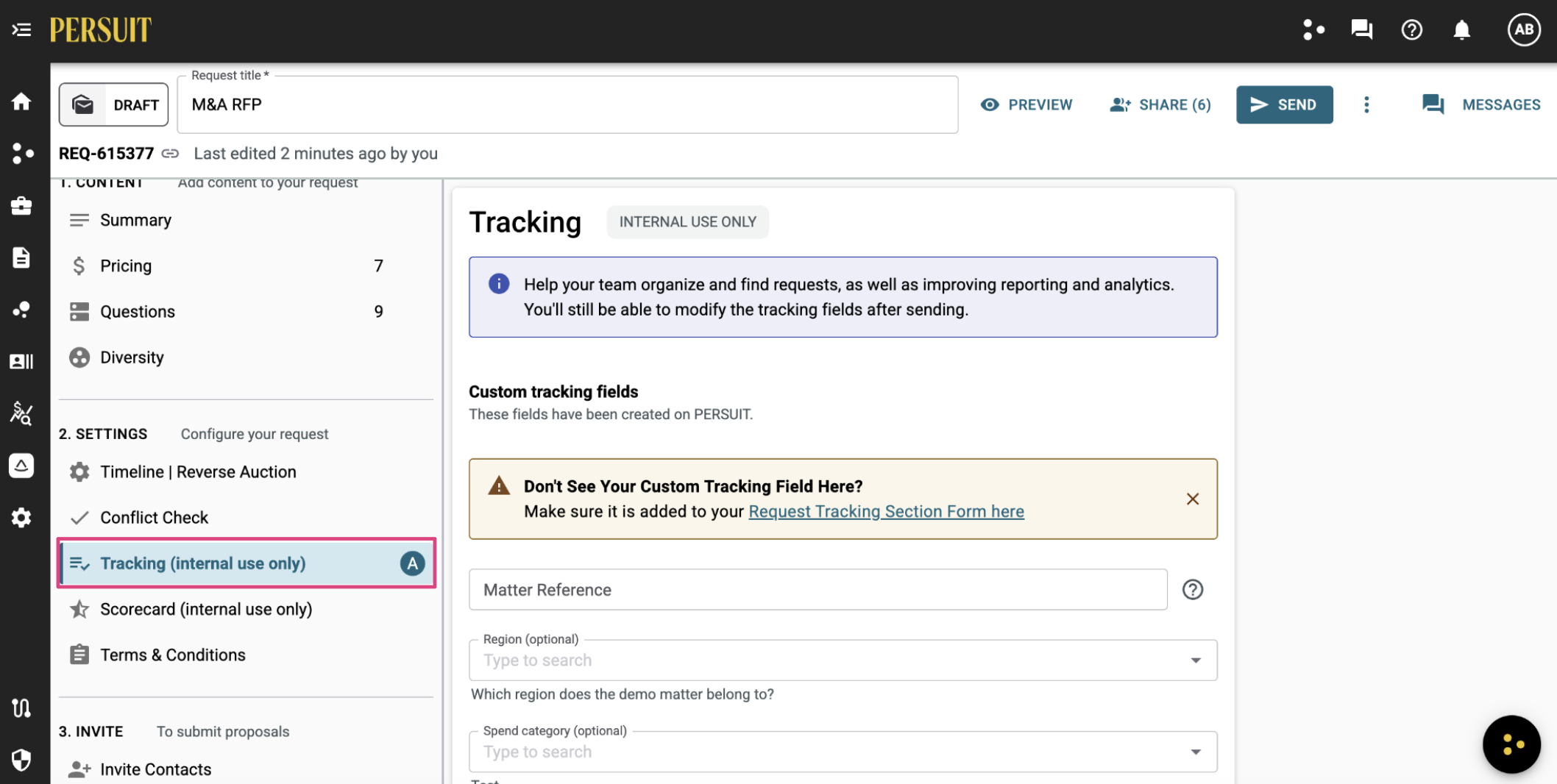
Task: Expand the Region dropdown arrow
Action: [1196, 660]
